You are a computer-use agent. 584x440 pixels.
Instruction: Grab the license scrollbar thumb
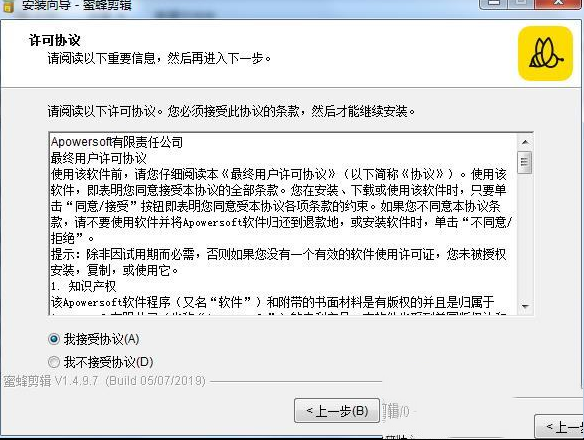525,162
